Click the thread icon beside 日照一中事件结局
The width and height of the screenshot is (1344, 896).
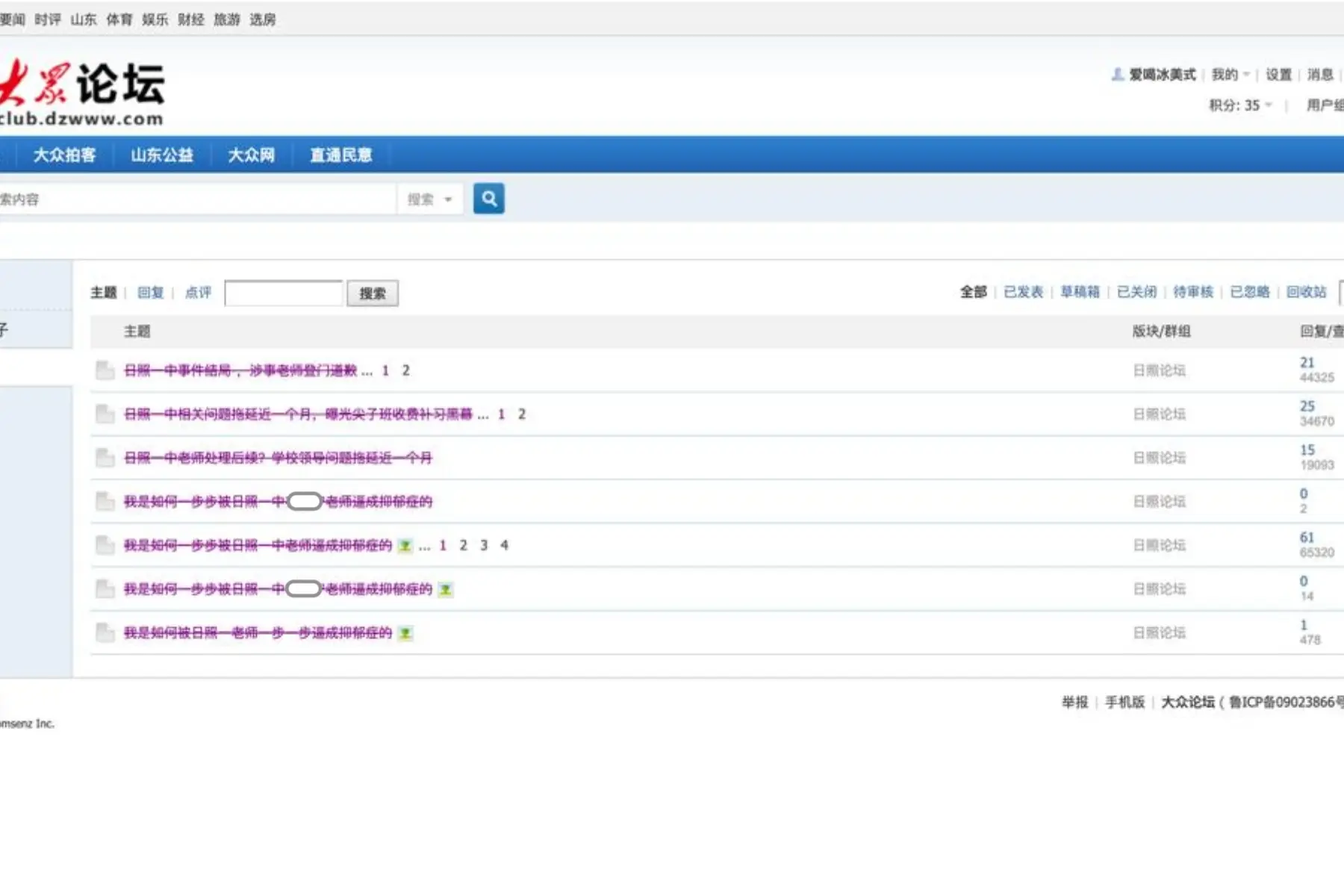point(105,370)
